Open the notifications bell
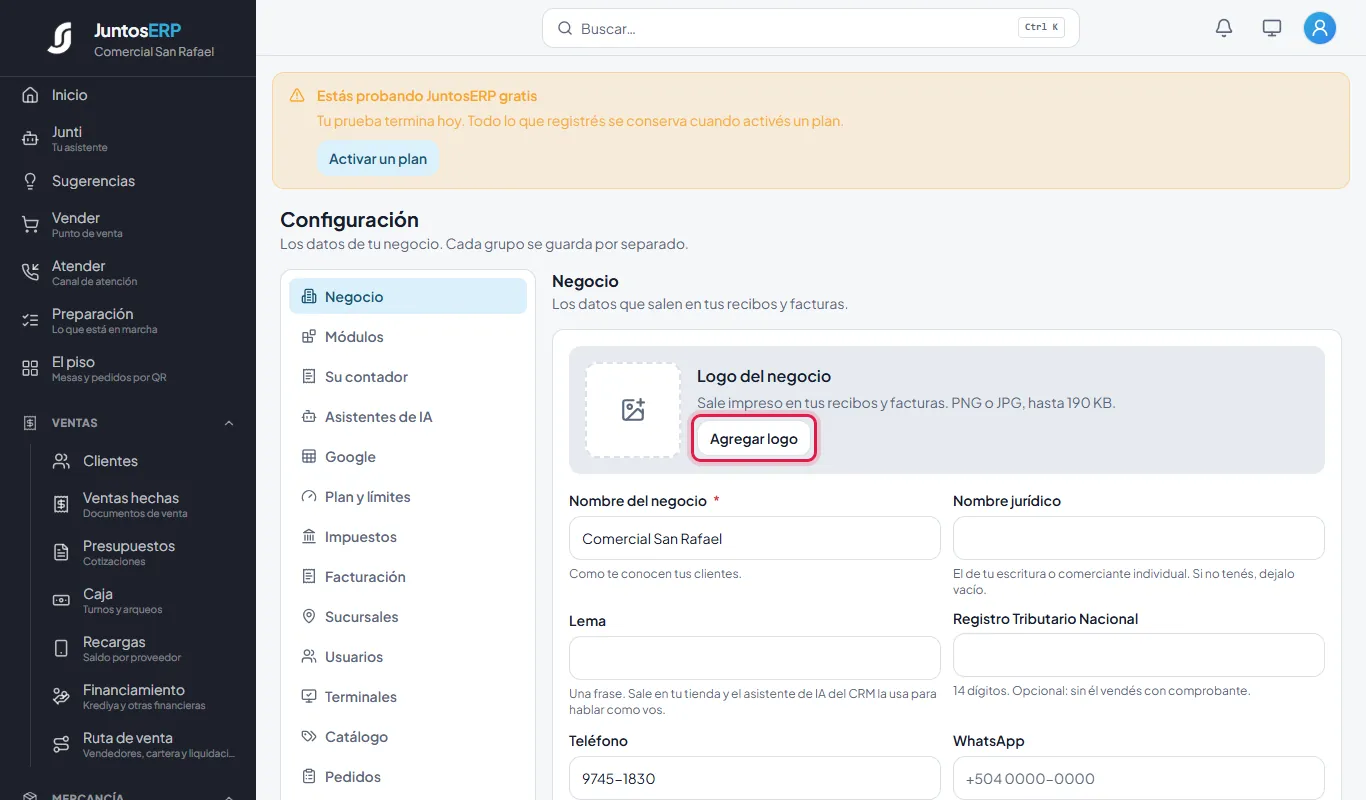The image size is (1366, 800). (x=1224, y=28)
